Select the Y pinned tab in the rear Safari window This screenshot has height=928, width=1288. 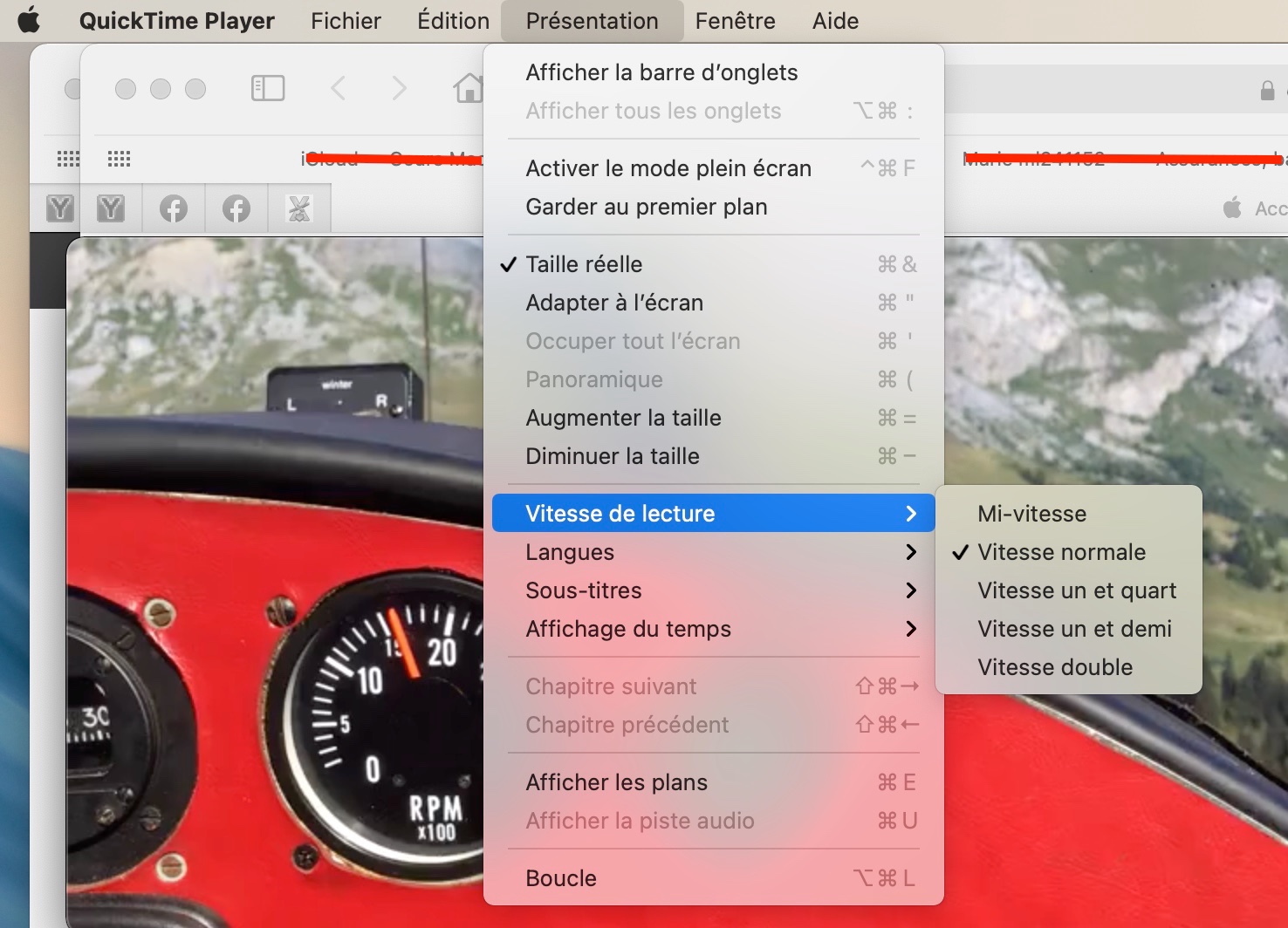click(x=60, y=208)
